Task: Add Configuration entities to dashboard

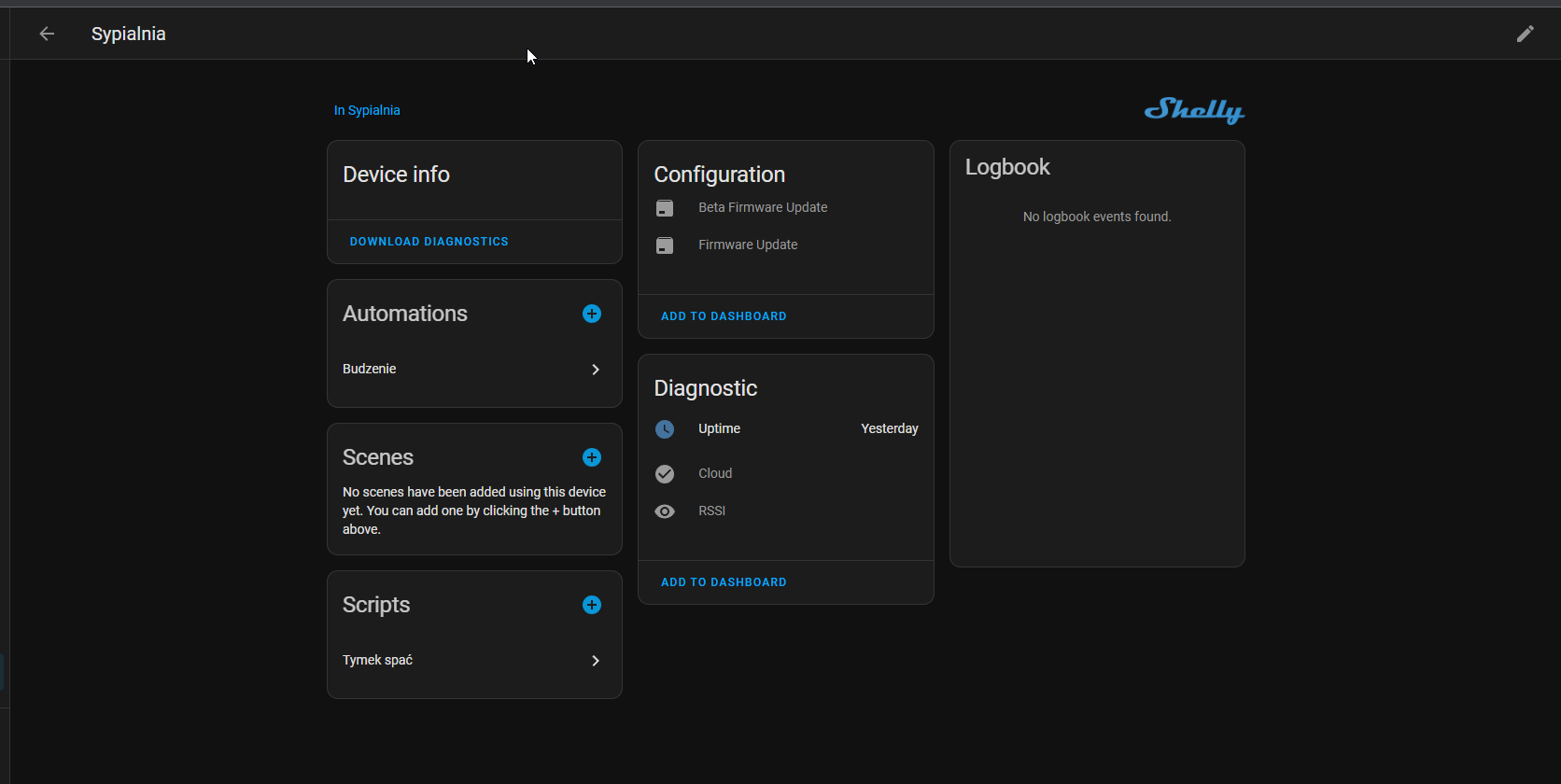Action: [724, 316]
